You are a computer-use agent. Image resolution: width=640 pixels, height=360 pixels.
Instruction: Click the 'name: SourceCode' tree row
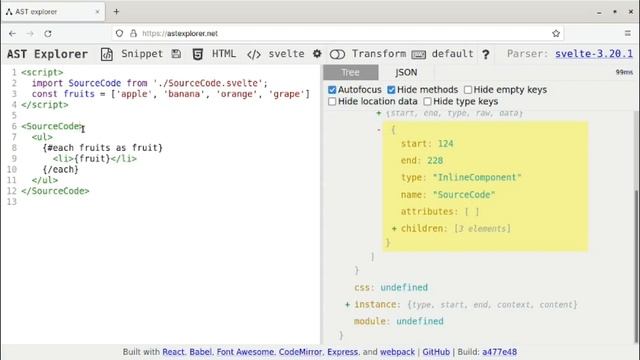pyautogui.click(x=448, y=195)
